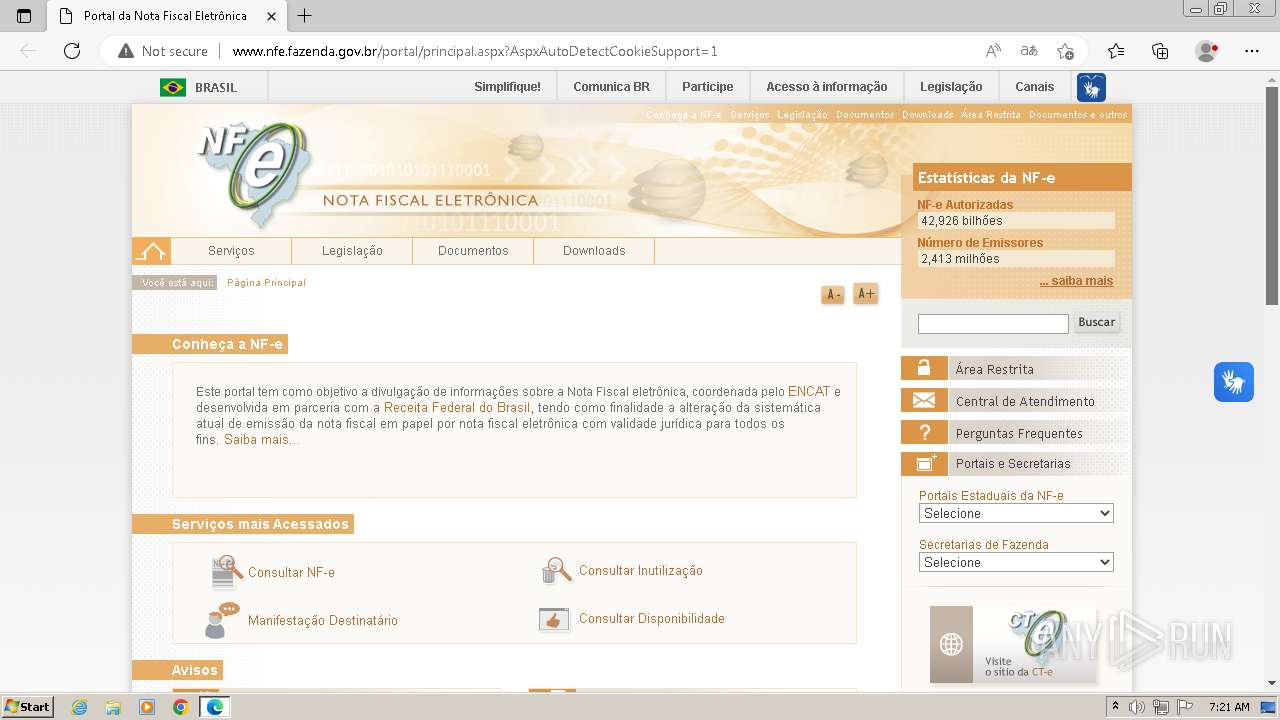Click Documentos e outros in top strip
This screenshot has height=720, width=1280.
point(1078,115)
